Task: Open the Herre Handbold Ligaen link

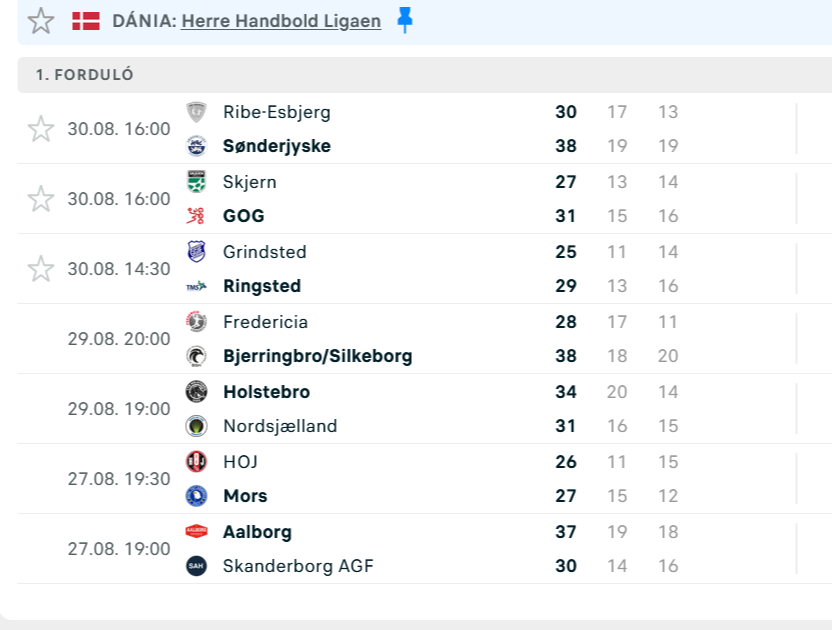Action: tap(281, 21)
